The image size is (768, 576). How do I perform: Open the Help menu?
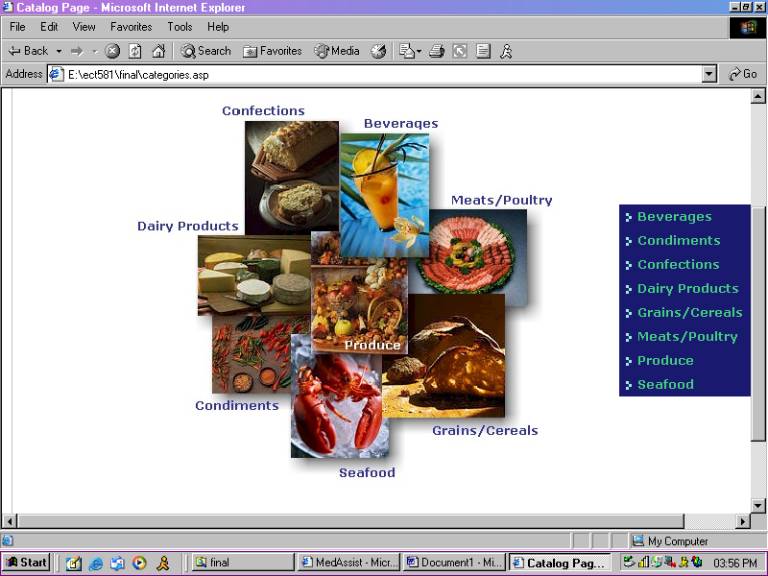point(218,27)
